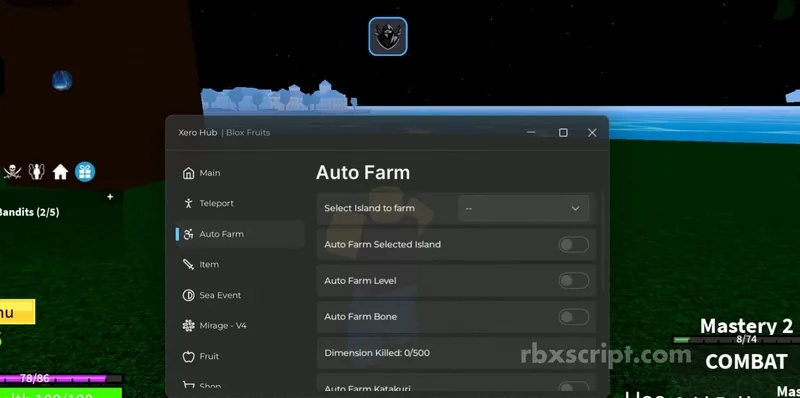This screenshot has height=398, width=800.
Task: Click the 8/74 mastery progress bar
Action: [x=736, y=339]
